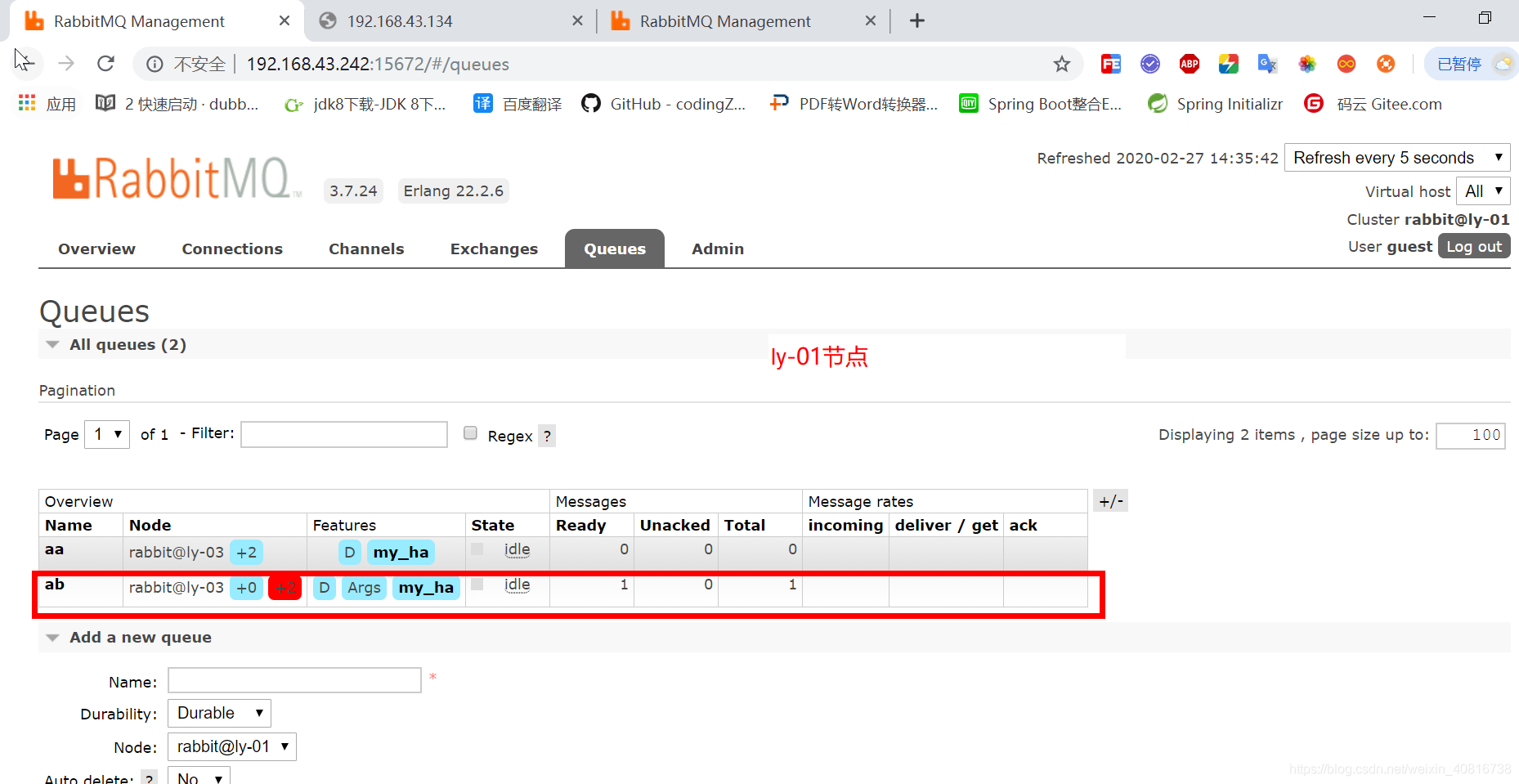Open queue ab details
The image size is (1519, 784).
pos(55,585)
